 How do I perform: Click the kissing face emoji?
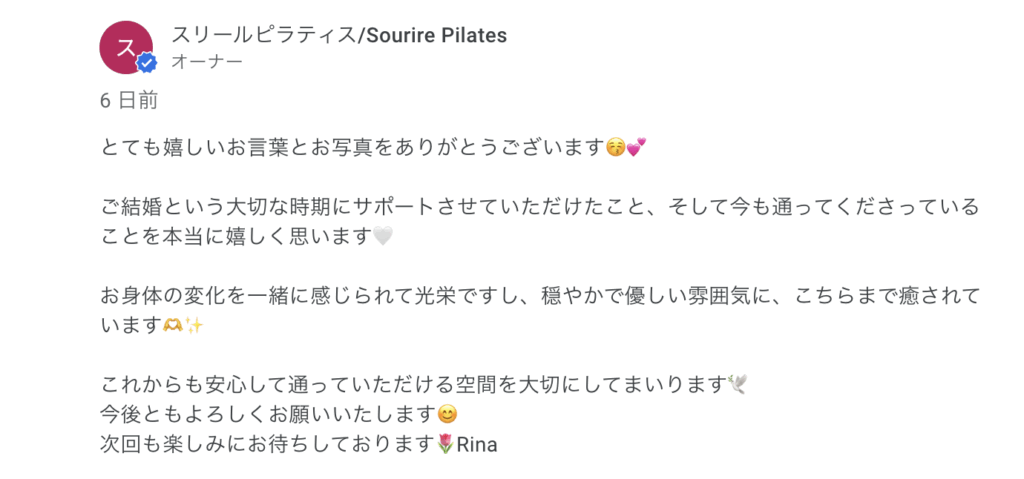pos(616,147)
